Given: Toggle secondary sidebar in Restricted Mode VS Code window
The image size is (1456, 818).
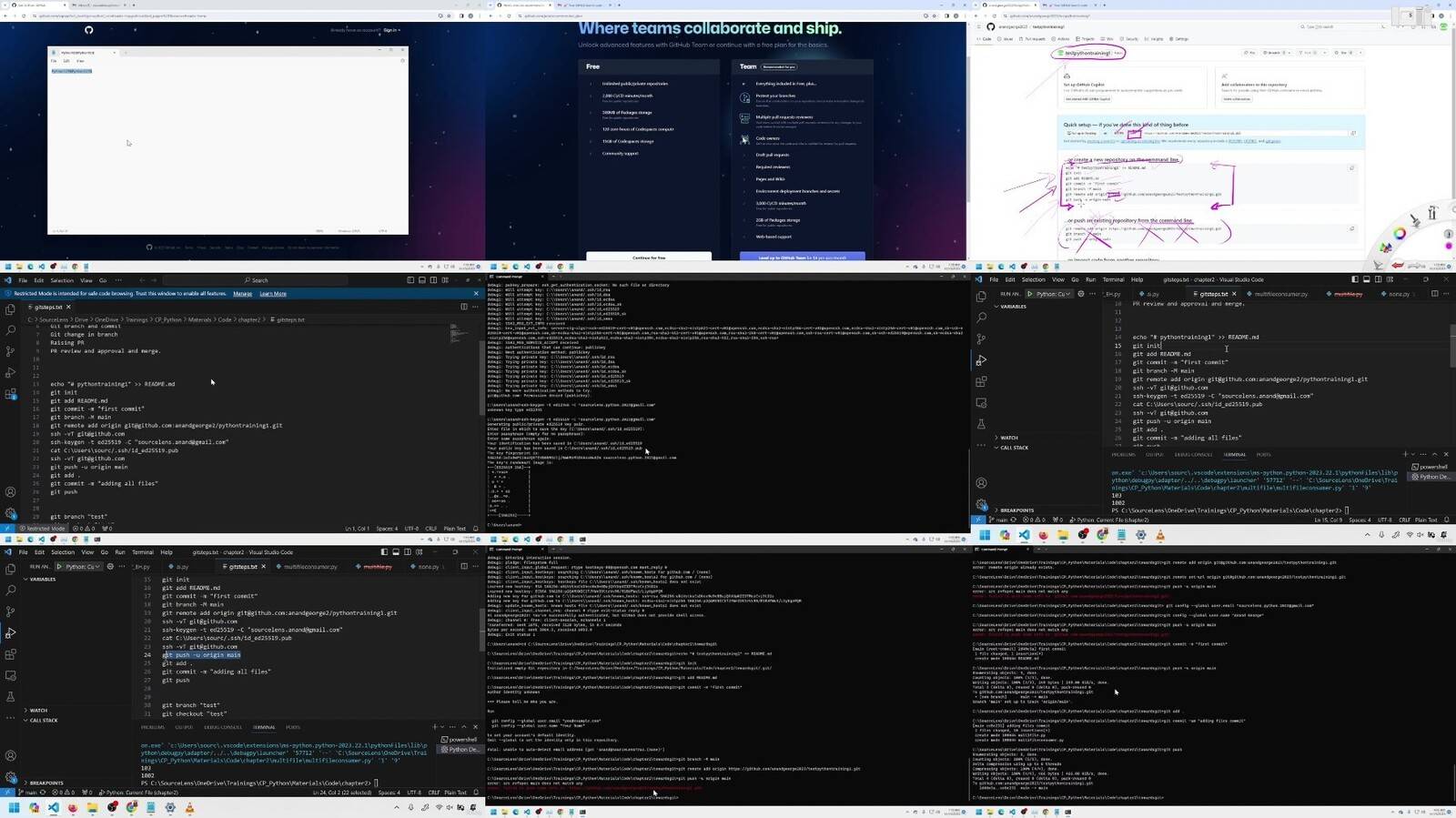Looking at the screenshot, I should [433, 280].
